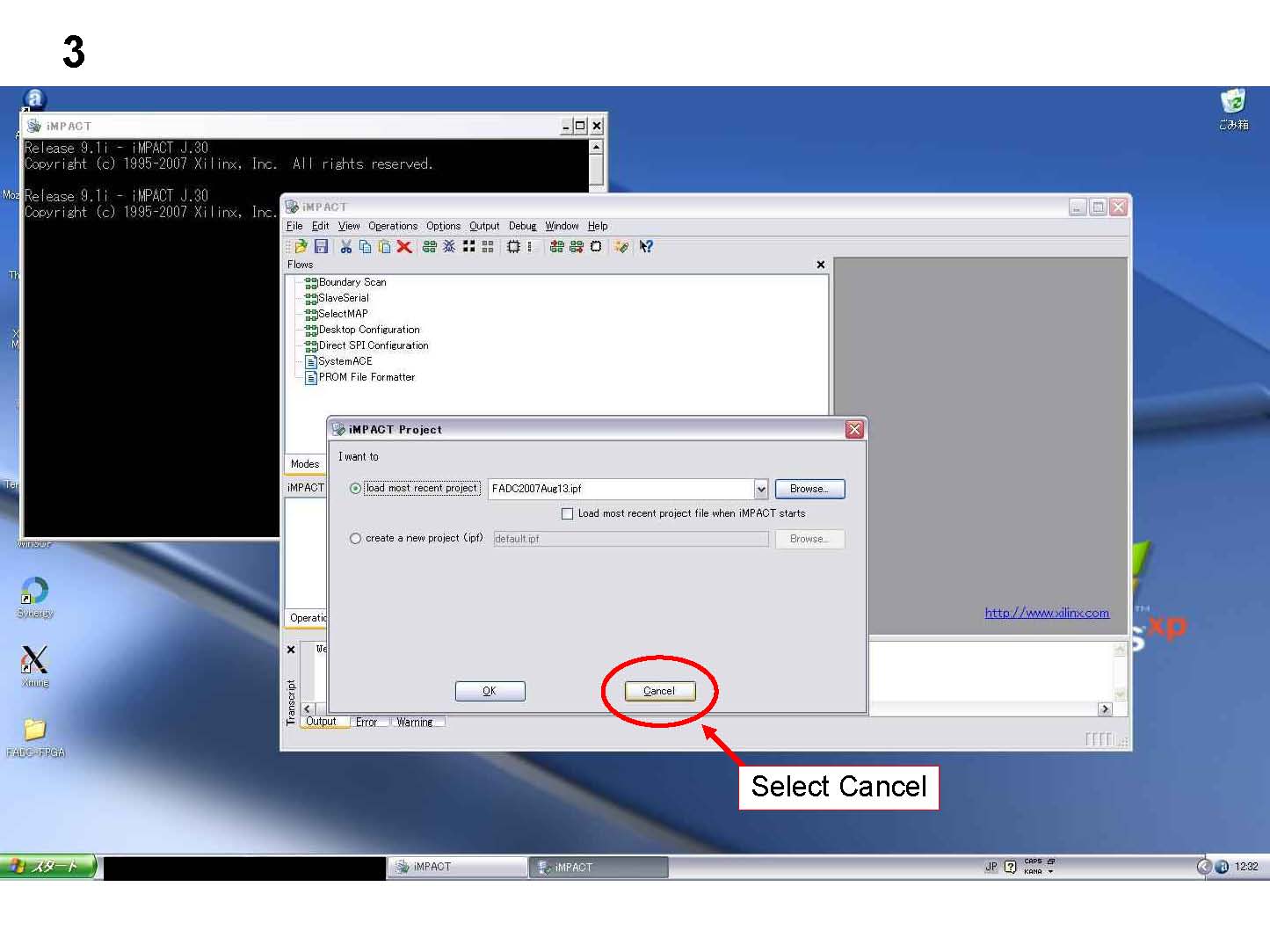Open the Output menu
The height and width of the screenshot is (952, 1270).
coord(484,226)
